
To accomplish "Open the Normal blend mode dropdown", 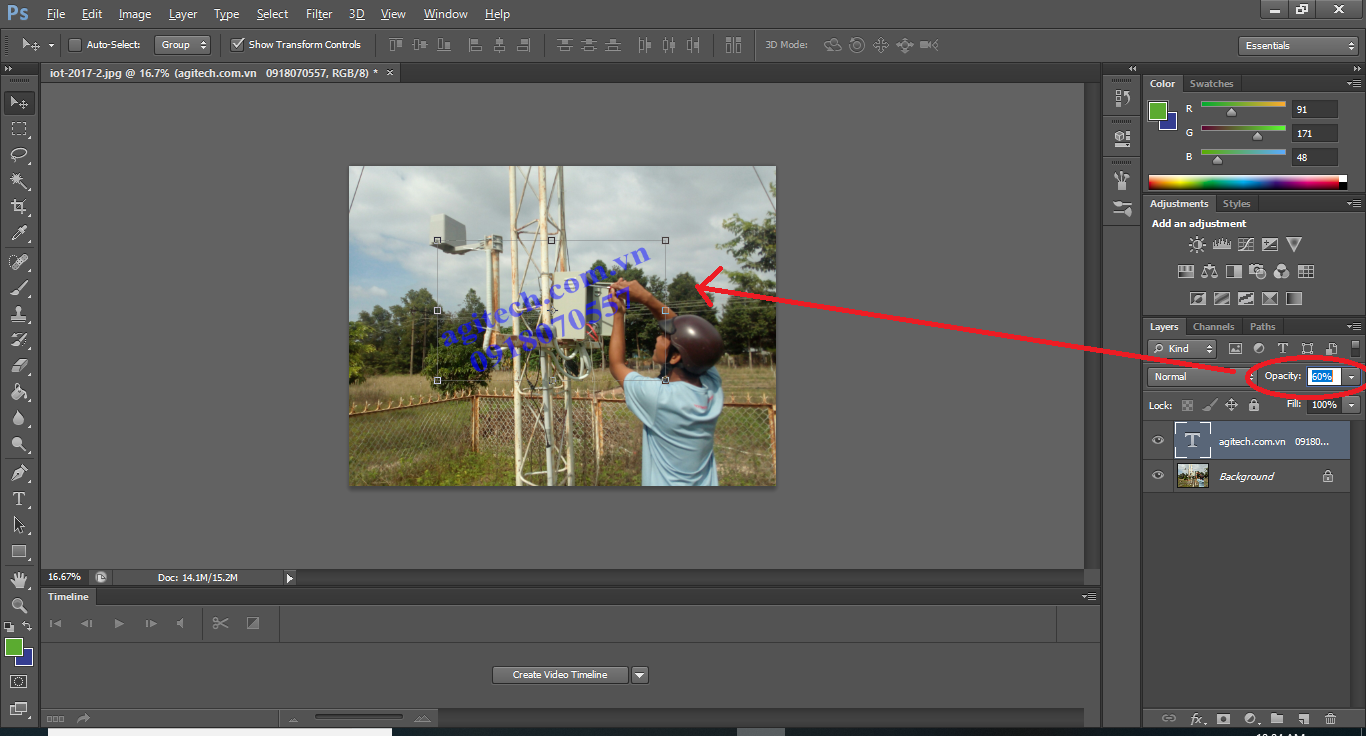I will coord(1203,377).
